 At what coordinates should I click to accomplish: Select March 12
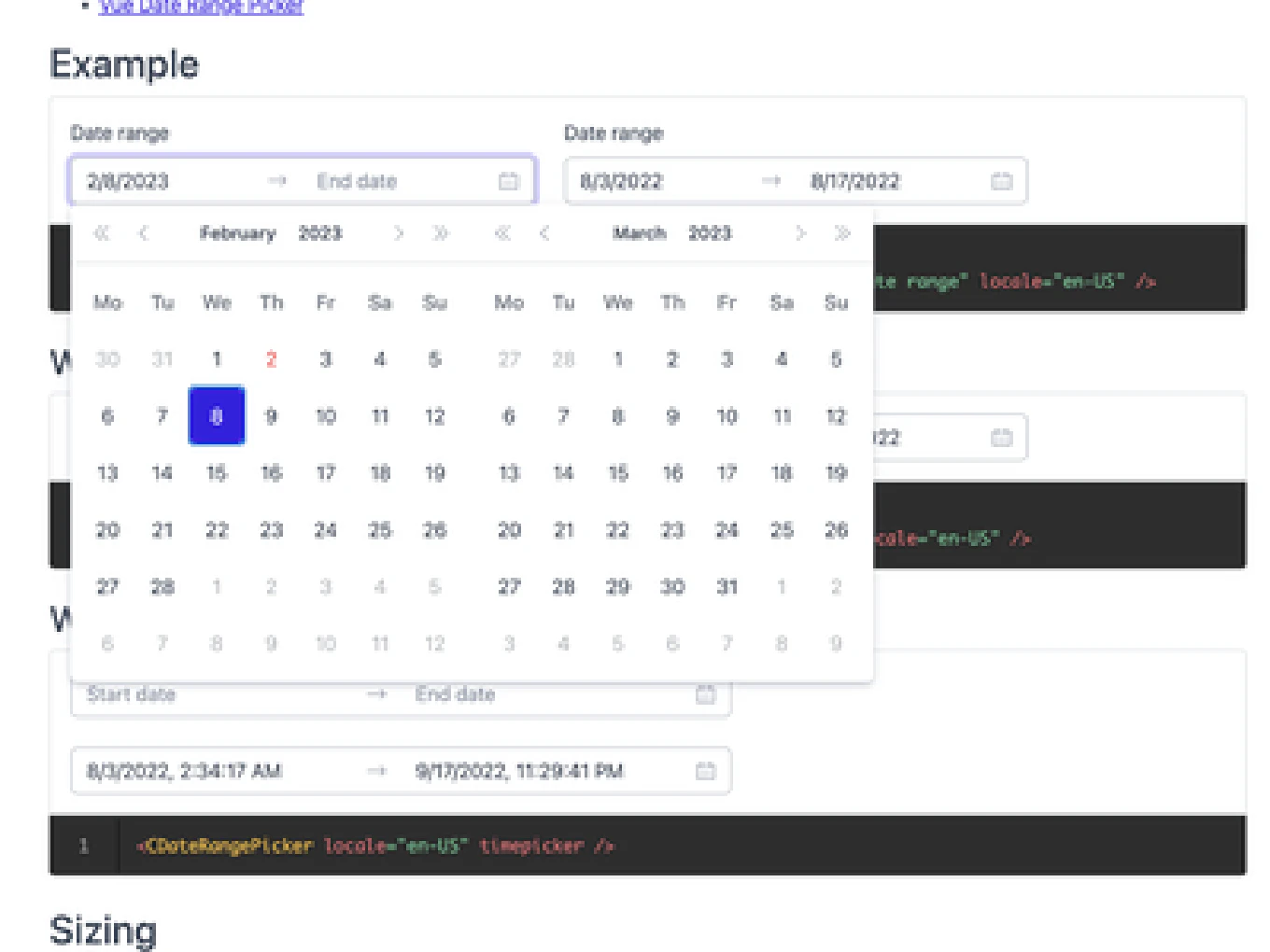point(836,416)
